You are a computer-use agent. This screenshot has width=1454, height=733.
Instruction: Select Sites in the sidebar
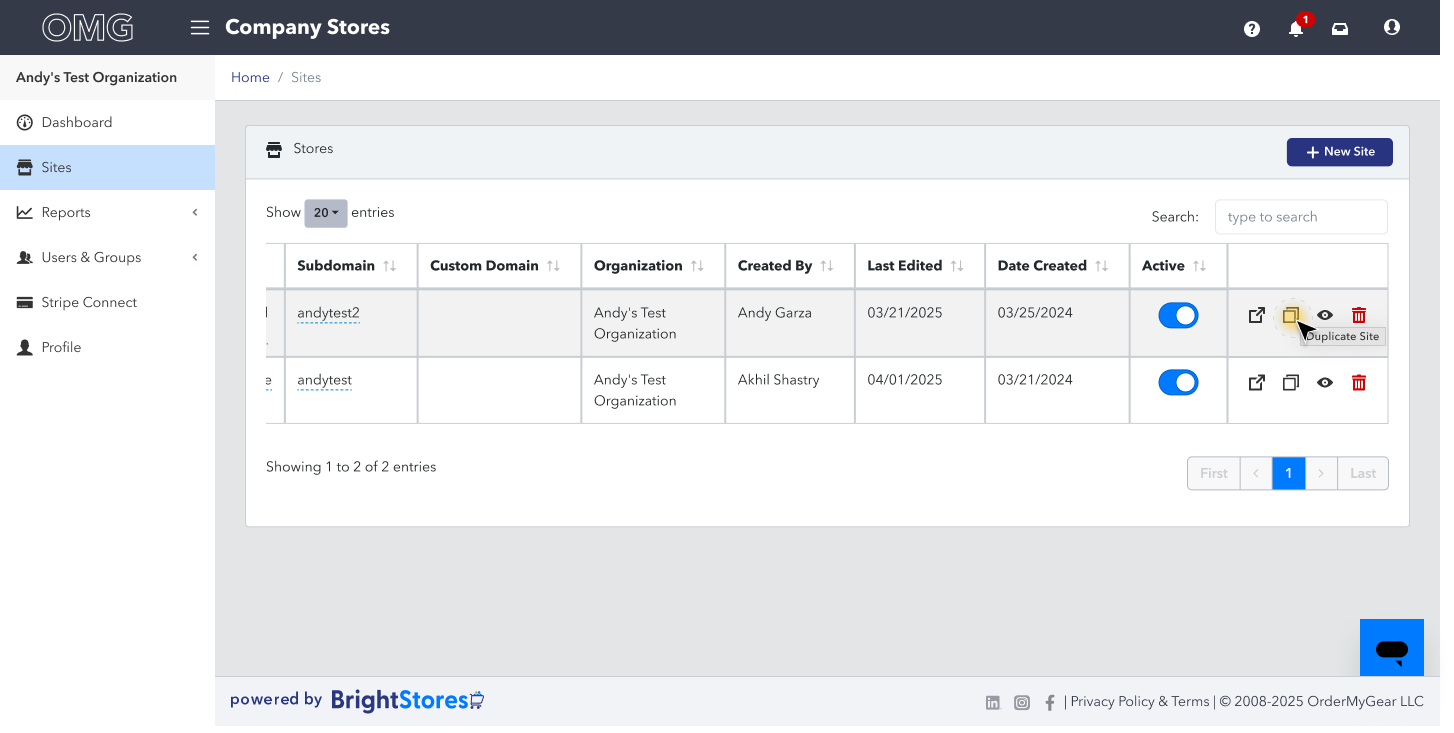[x=107, y=167]
